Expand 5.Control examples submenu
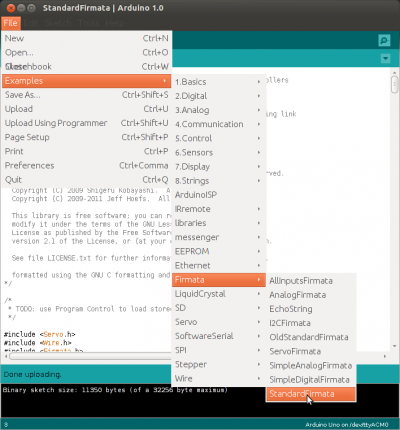 (219, 138)
